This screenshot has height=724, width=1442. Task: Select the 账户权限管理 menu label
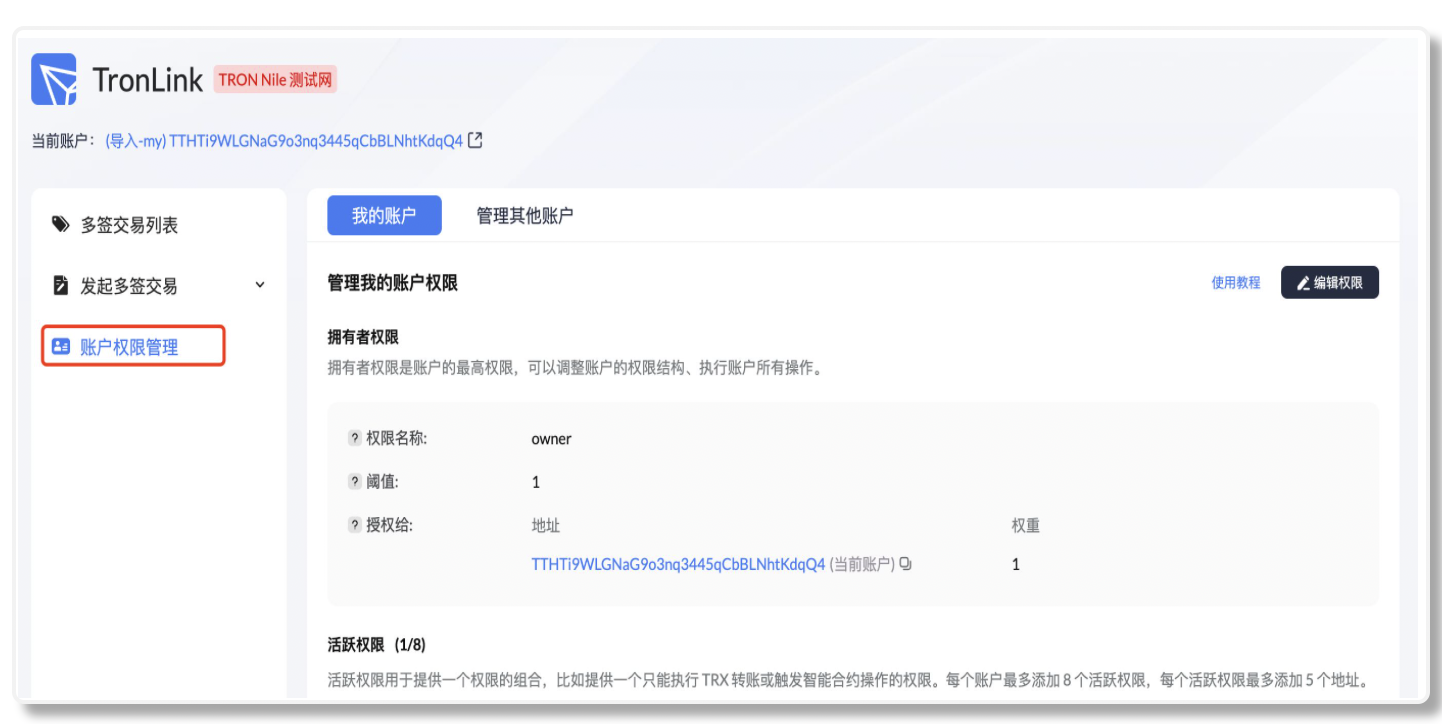(129, 347)
